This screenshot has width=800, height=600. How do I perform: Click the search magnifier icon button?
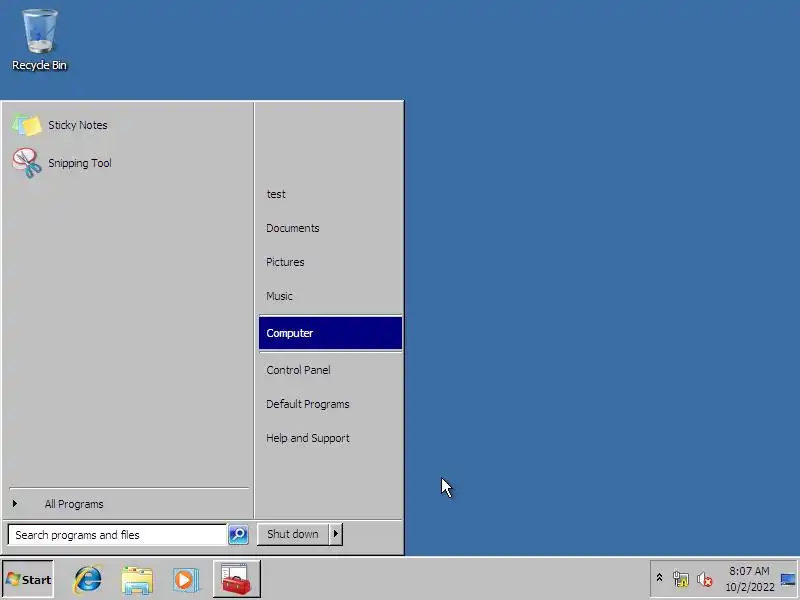[x=238, y=534]
